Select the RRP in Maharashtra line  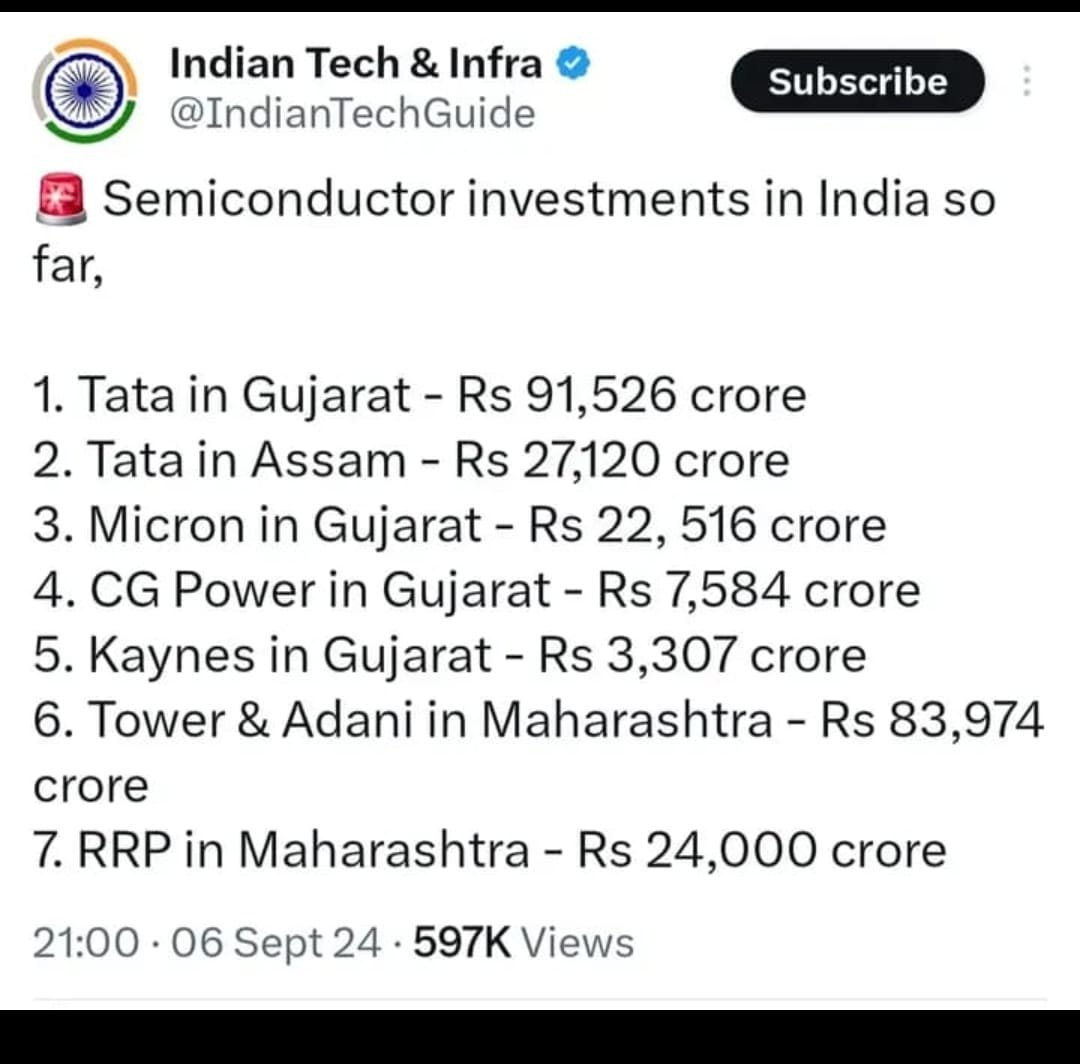click(x=489, y=850)
